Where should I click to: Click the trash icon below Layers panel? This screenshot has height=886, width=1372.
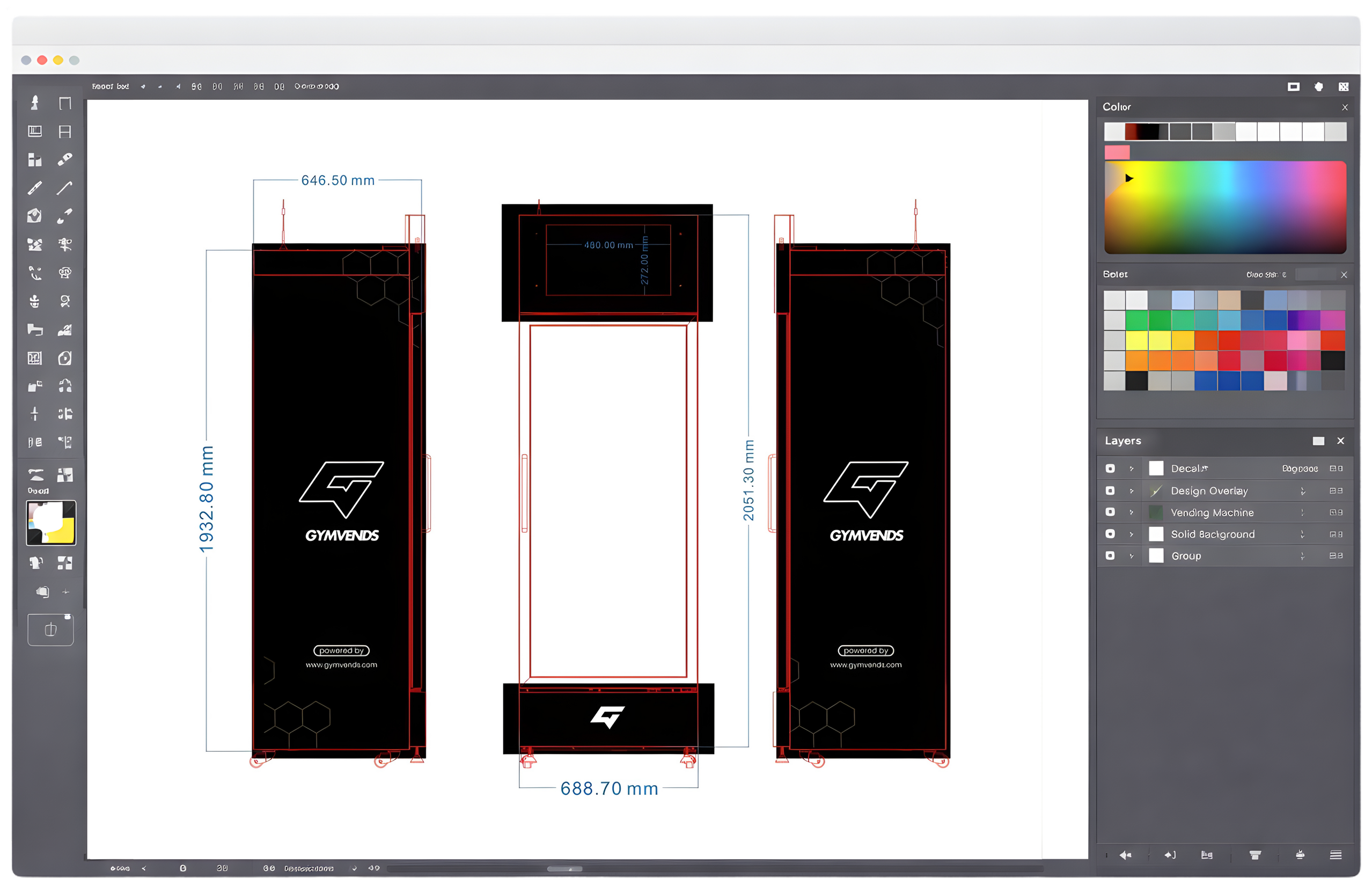click(1255, 855)
